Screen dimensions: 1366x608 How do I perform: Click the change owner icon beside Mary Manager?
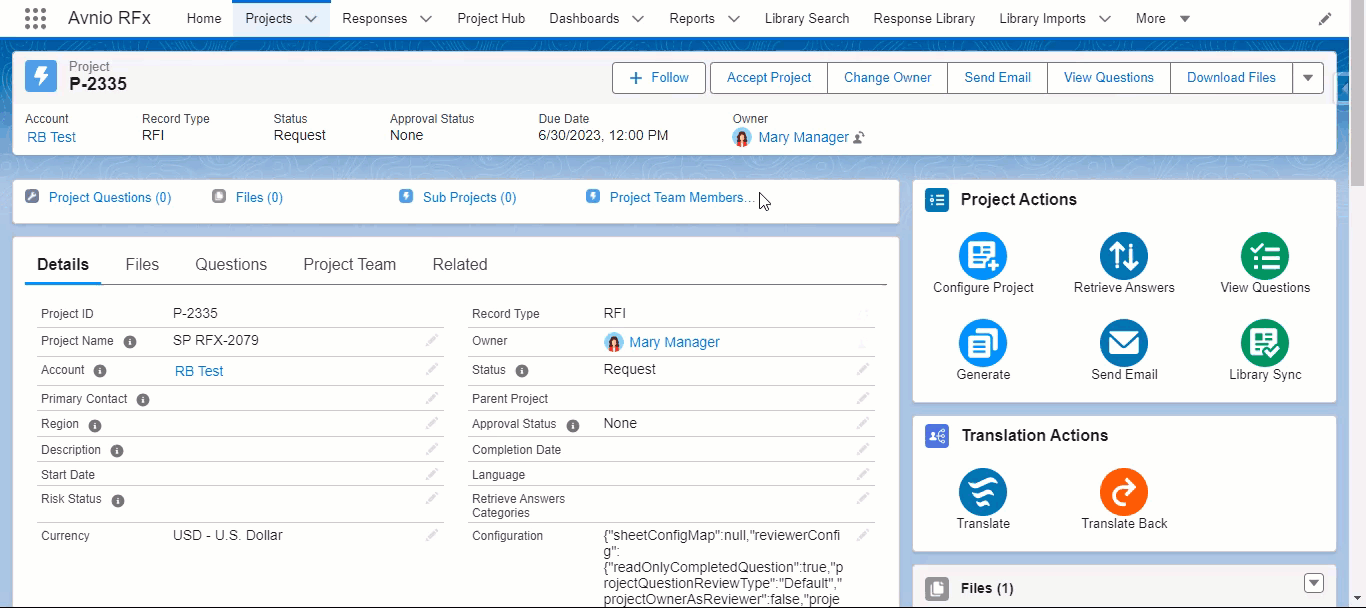pos(859,138)
